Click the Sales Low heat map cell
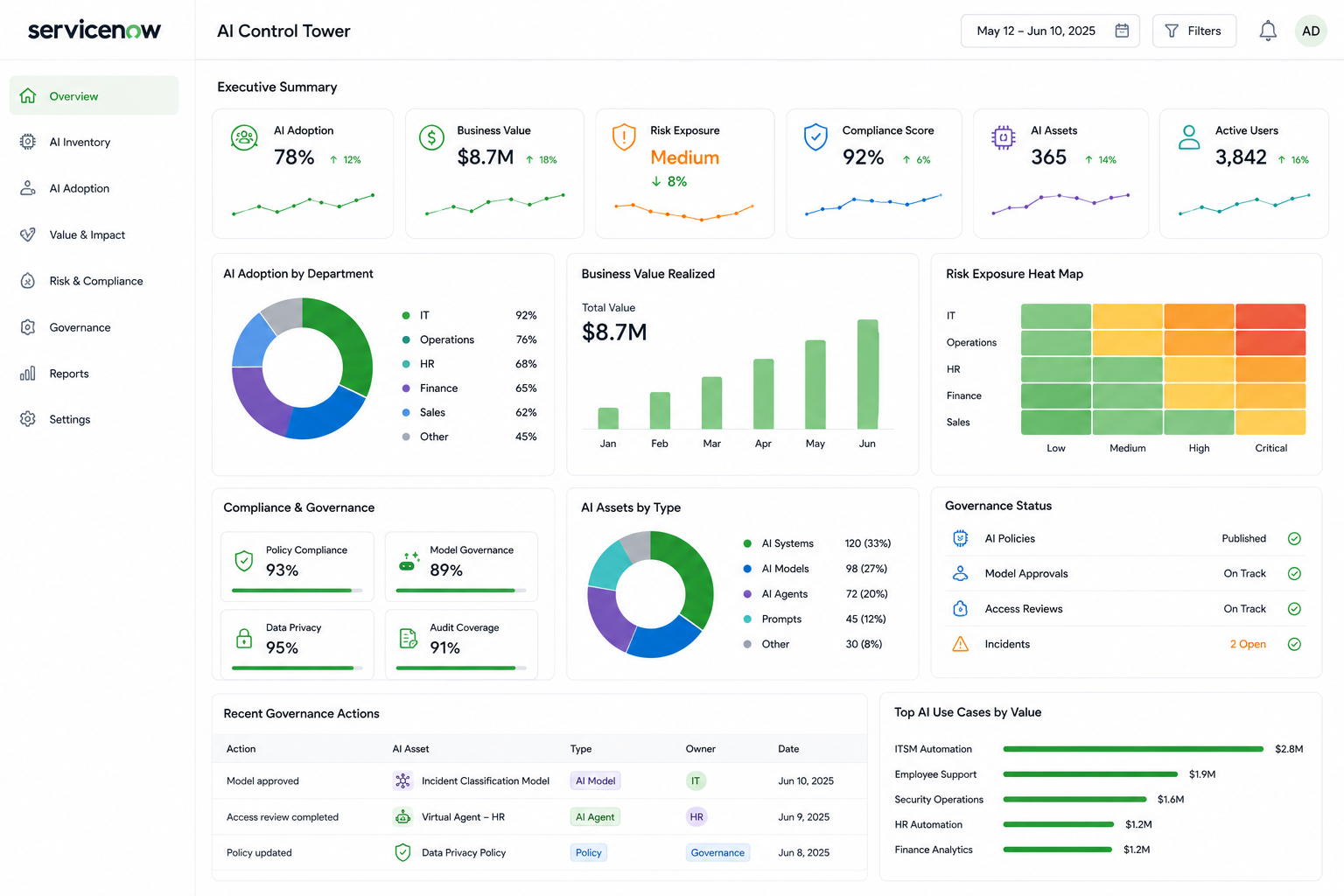 (x=1056, y=422)
